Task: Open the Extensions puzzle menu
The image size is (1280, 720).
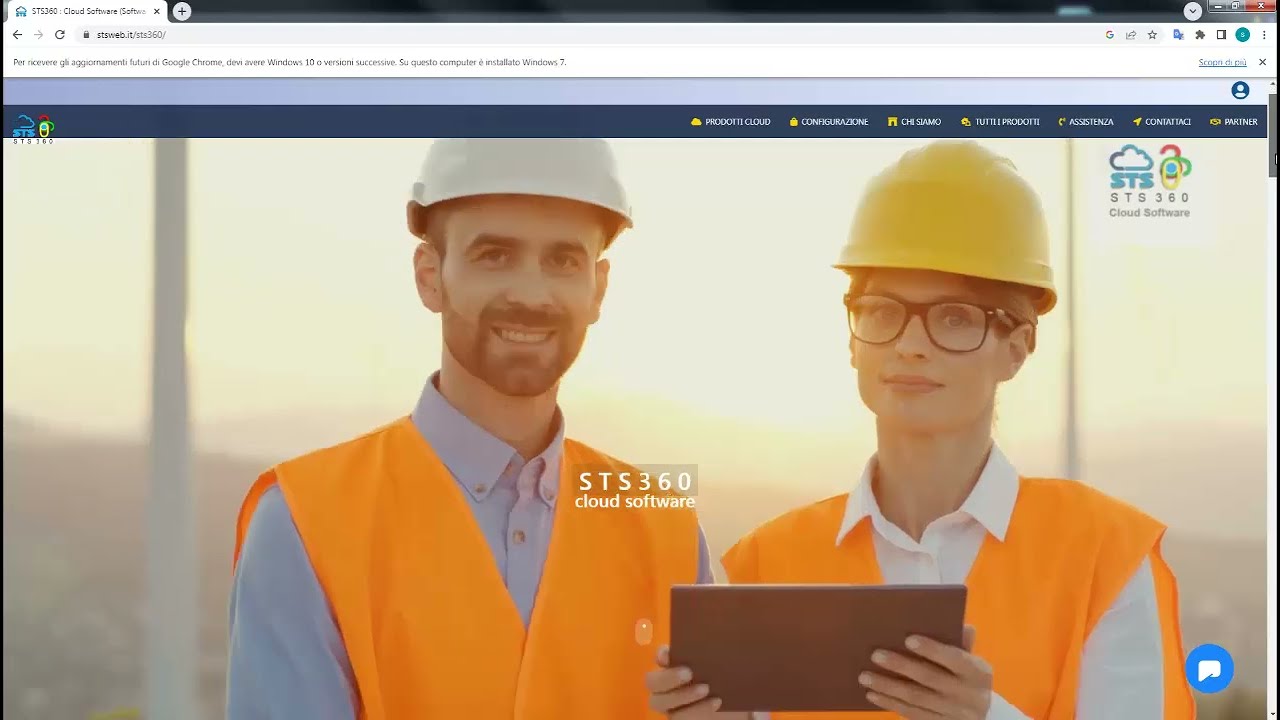Action: point(1200,34)
